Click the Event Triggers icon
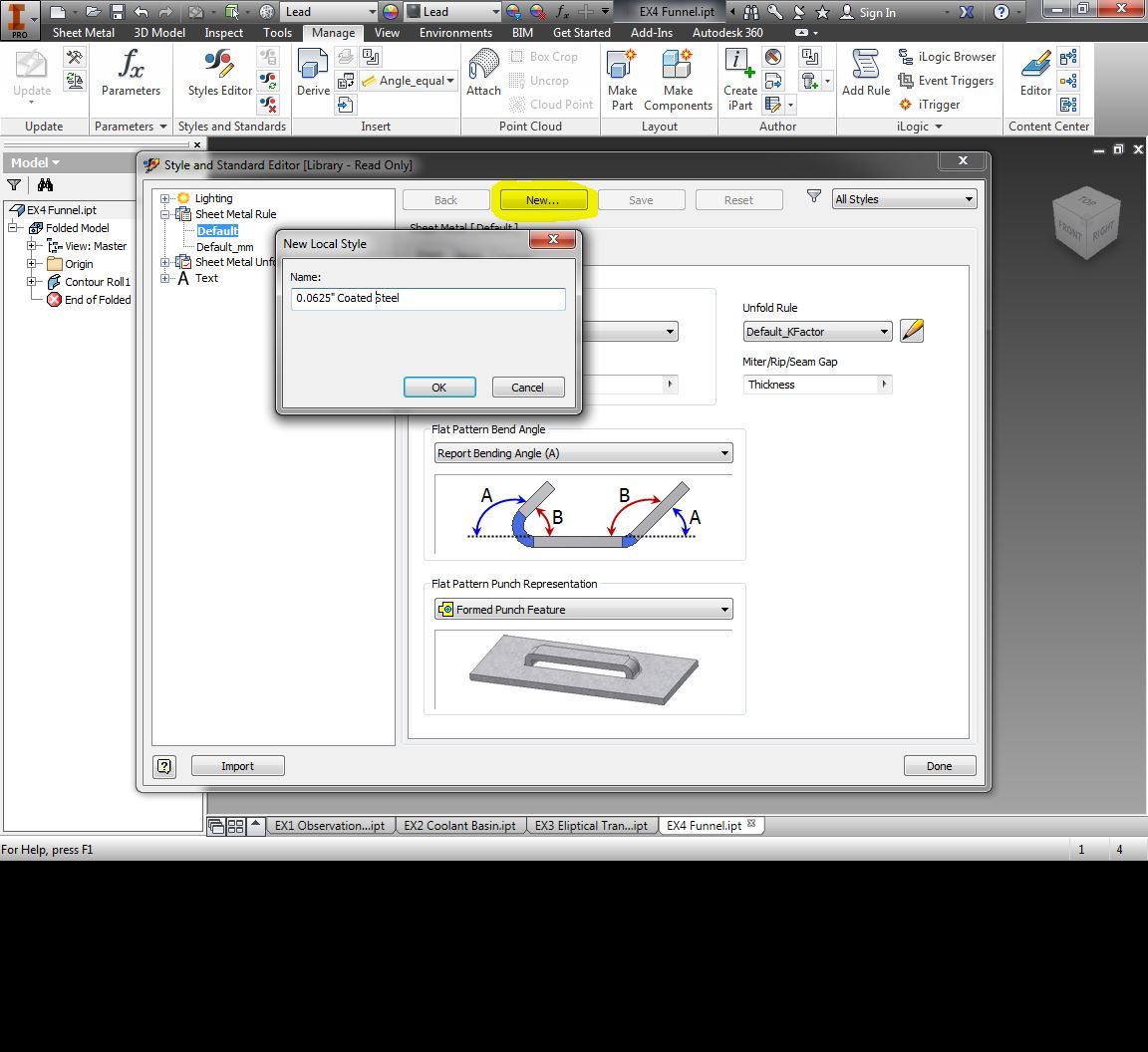 point(946,81)
